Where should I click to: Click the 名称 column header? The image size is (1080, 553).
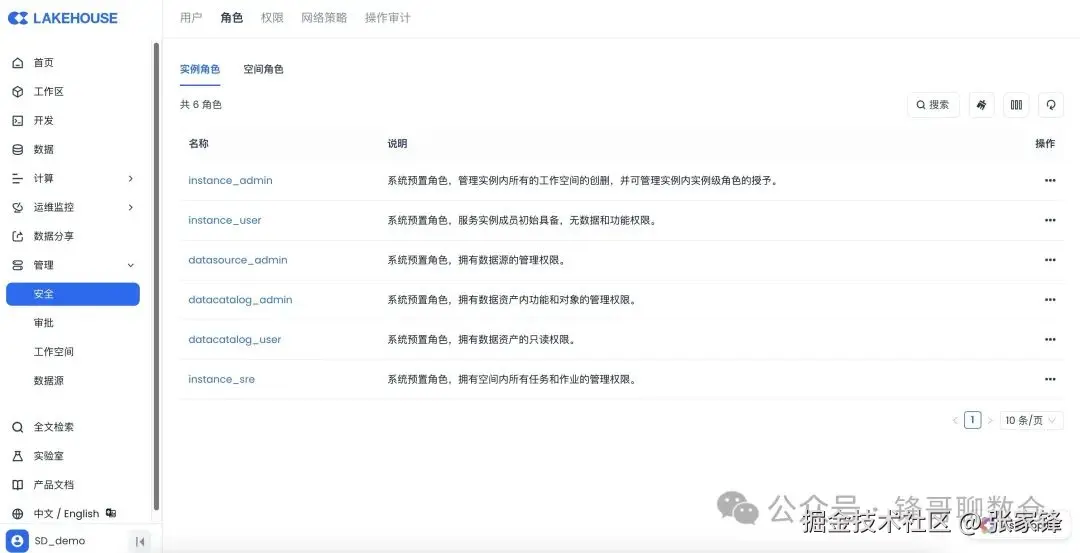[x=198, y=143]
